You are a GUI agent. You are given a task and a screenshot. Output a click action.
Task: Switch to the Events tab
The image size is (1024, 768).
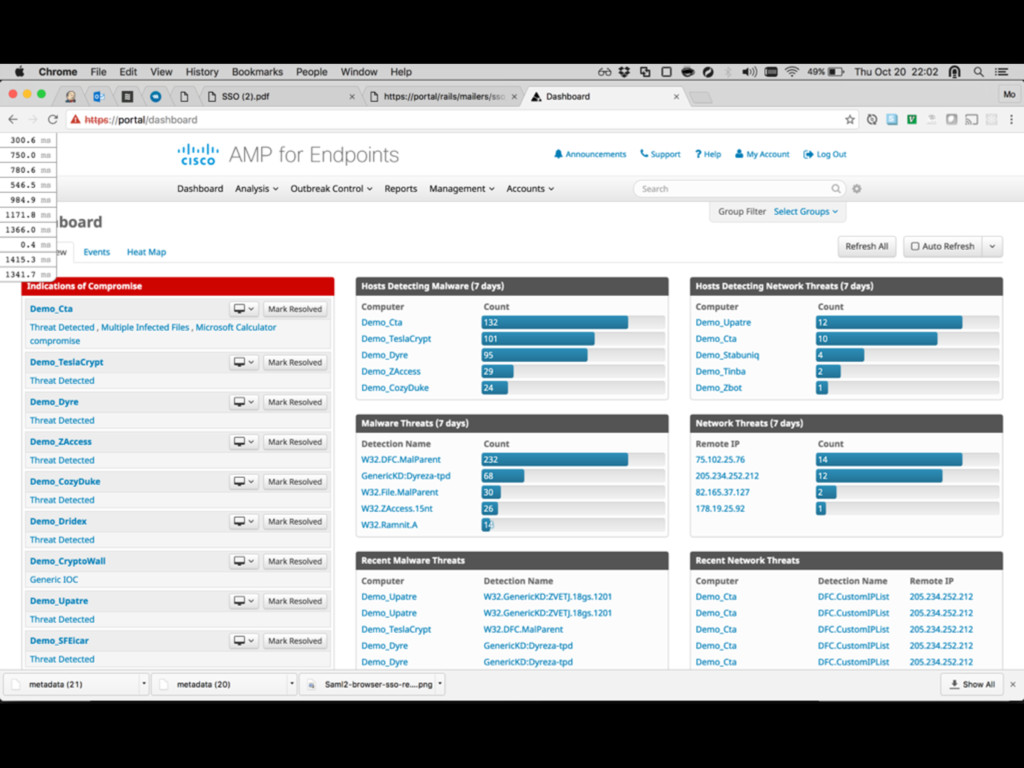pyautogui.click(x=97, y=252)
